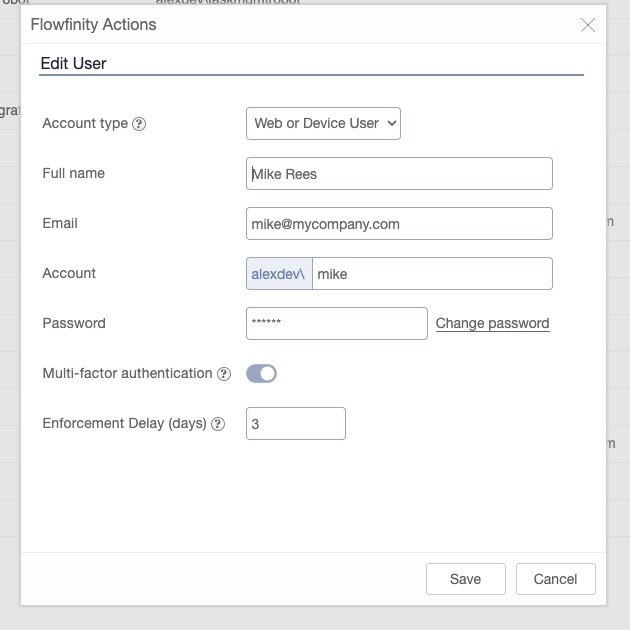The width and height of the screenshot is (630, 630).
Task: Click the Password label
Action: (74, 323)
